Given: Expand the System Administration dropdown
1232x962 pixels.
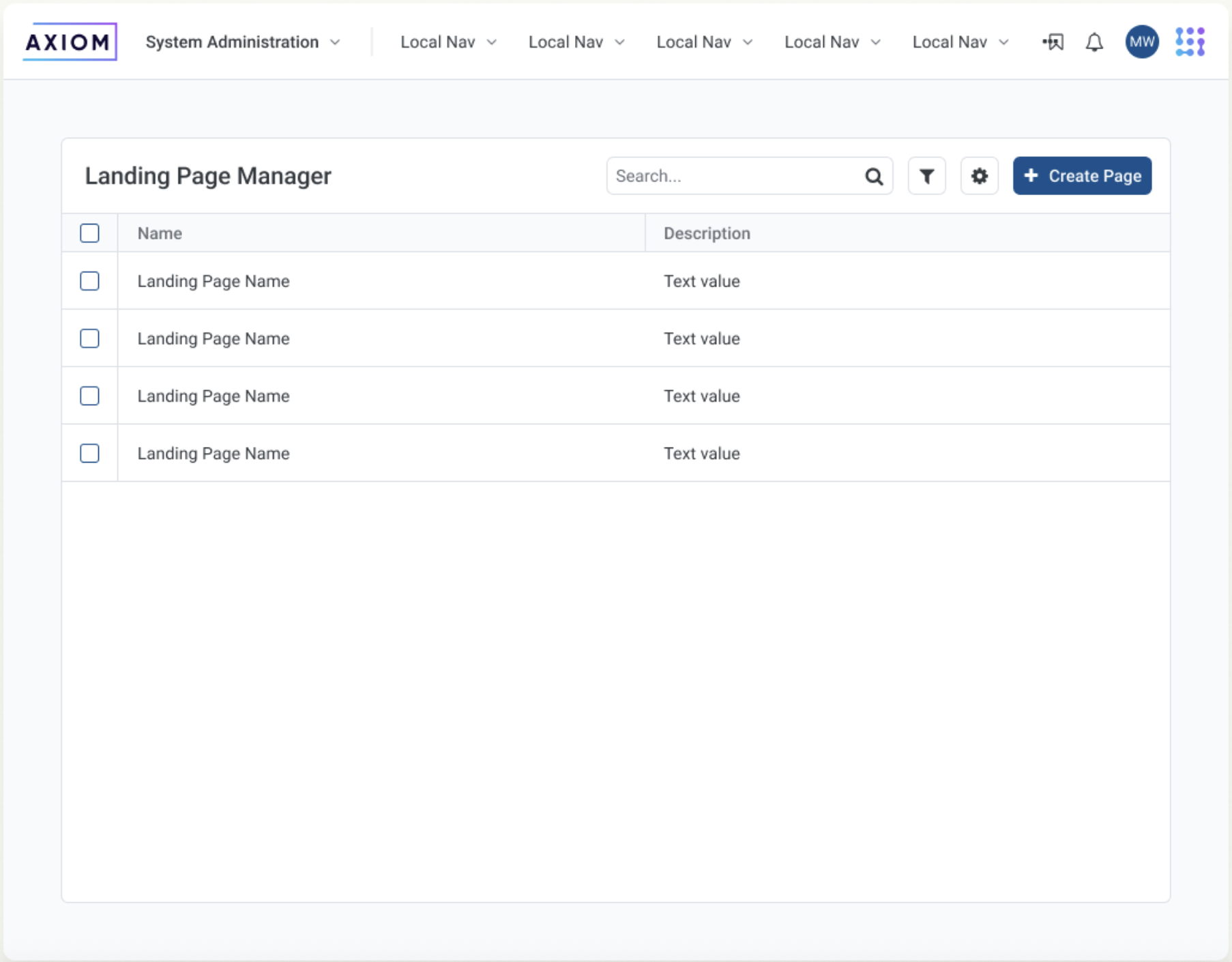Looking at the screenshot, I should pos(335,42).
